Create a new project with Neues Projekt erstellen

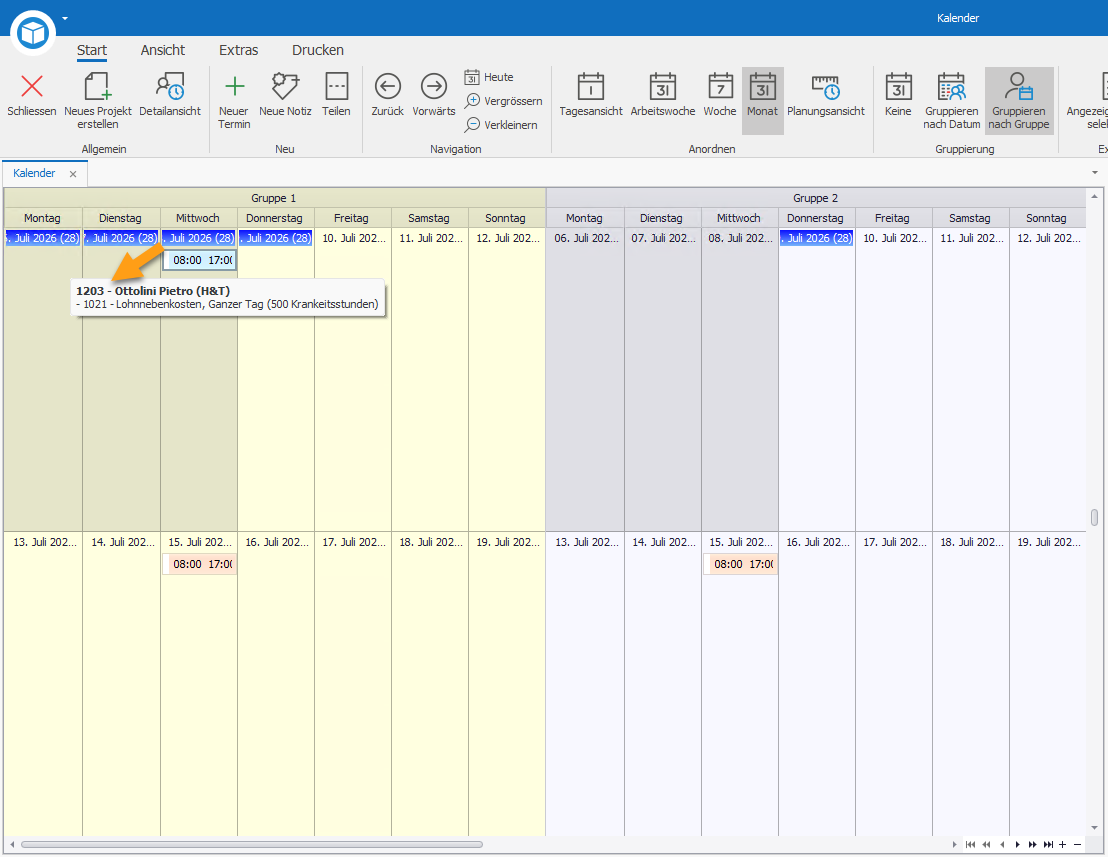coord(98,100)
